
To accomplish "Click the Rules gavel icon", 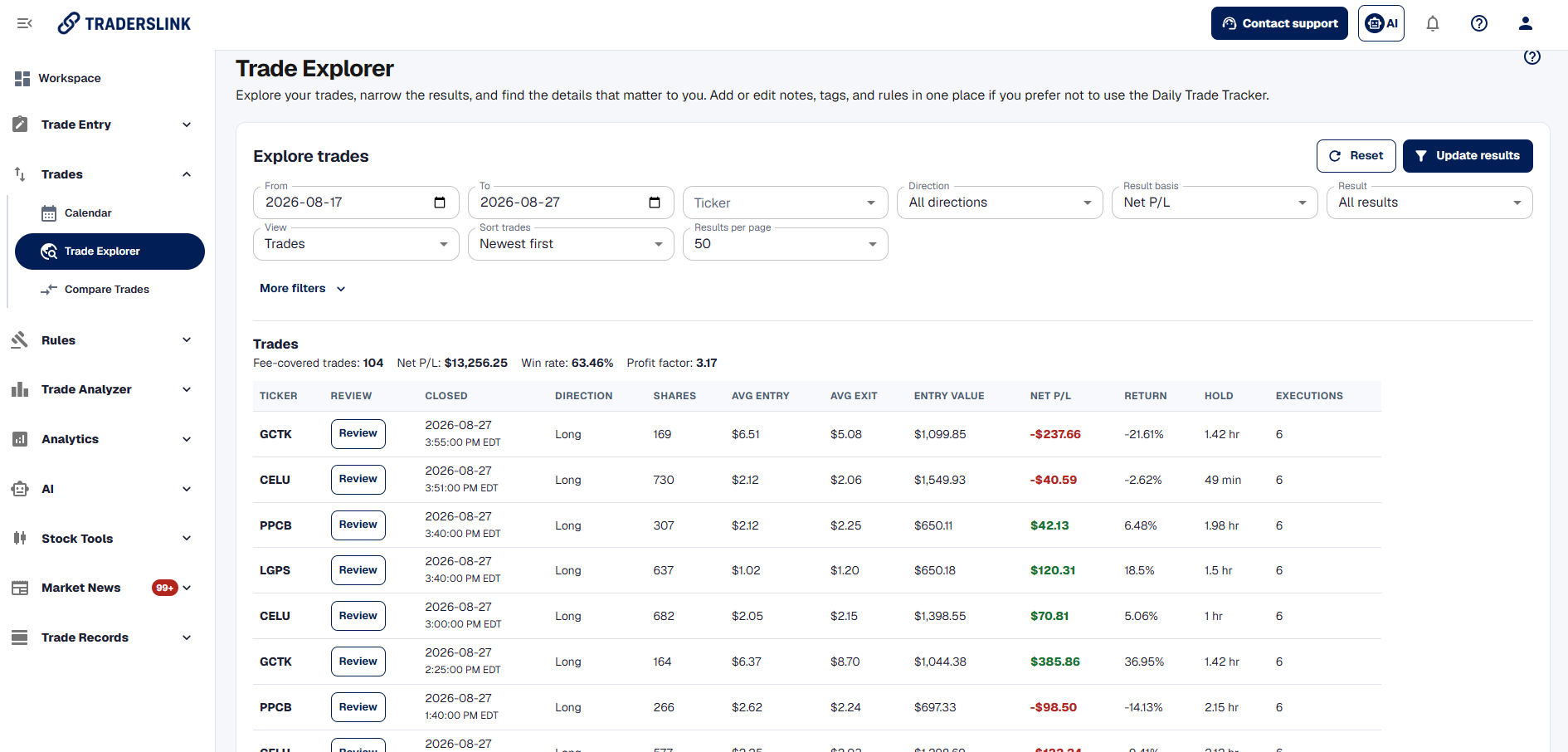I will click(x=20, y=340).
